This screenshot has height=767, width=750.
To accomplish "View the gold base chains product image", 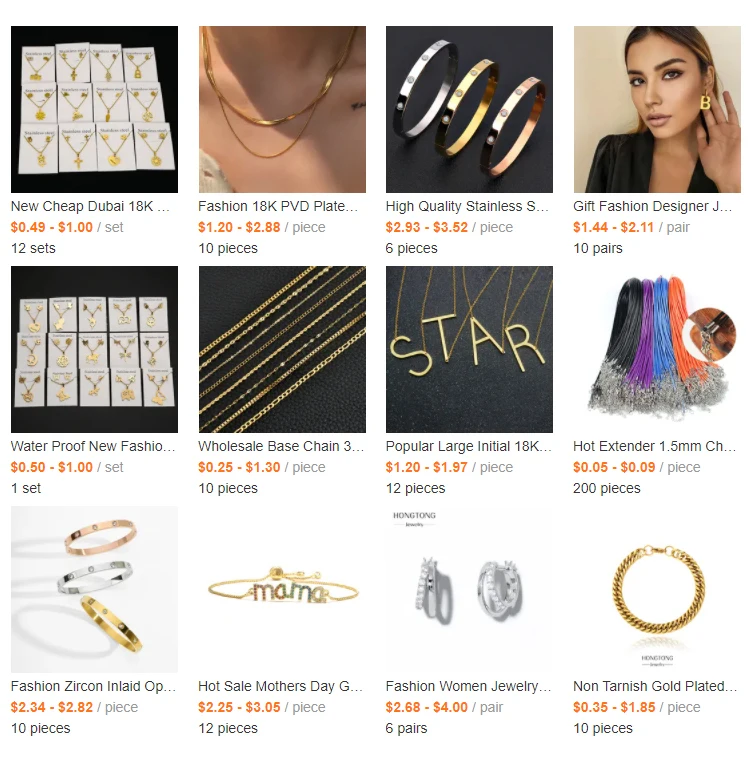I will (282, 349).
